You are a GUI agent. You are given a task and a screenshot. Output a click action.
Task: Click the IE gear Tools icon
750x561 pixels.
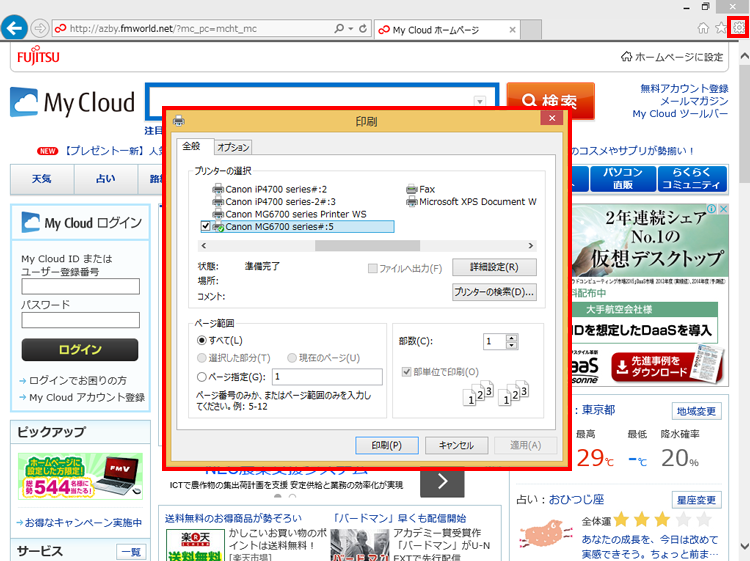pyautogui.click(x=739, y=30)
